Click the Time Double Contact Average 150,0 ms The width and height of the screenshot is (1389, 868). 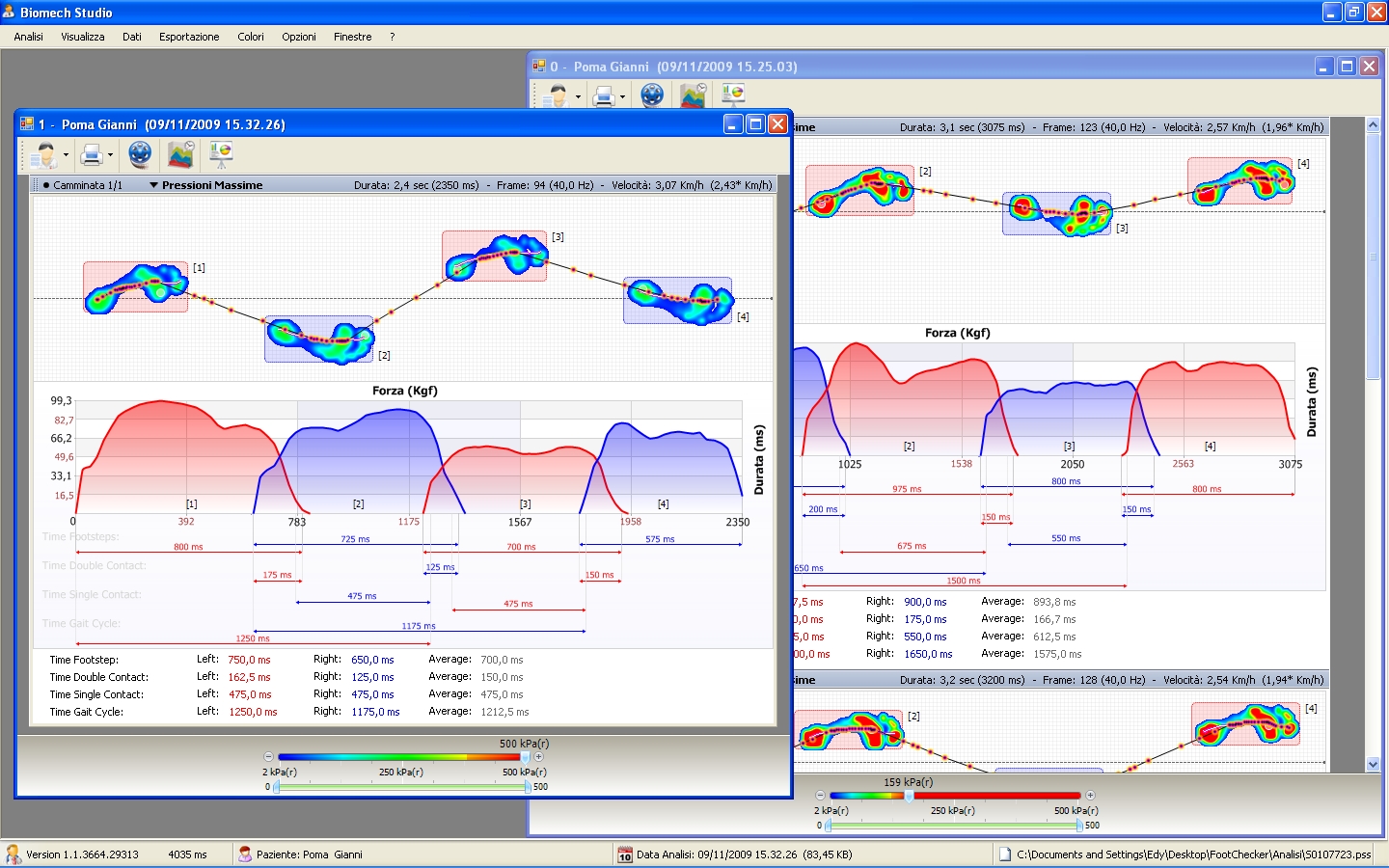pos(502,677)
